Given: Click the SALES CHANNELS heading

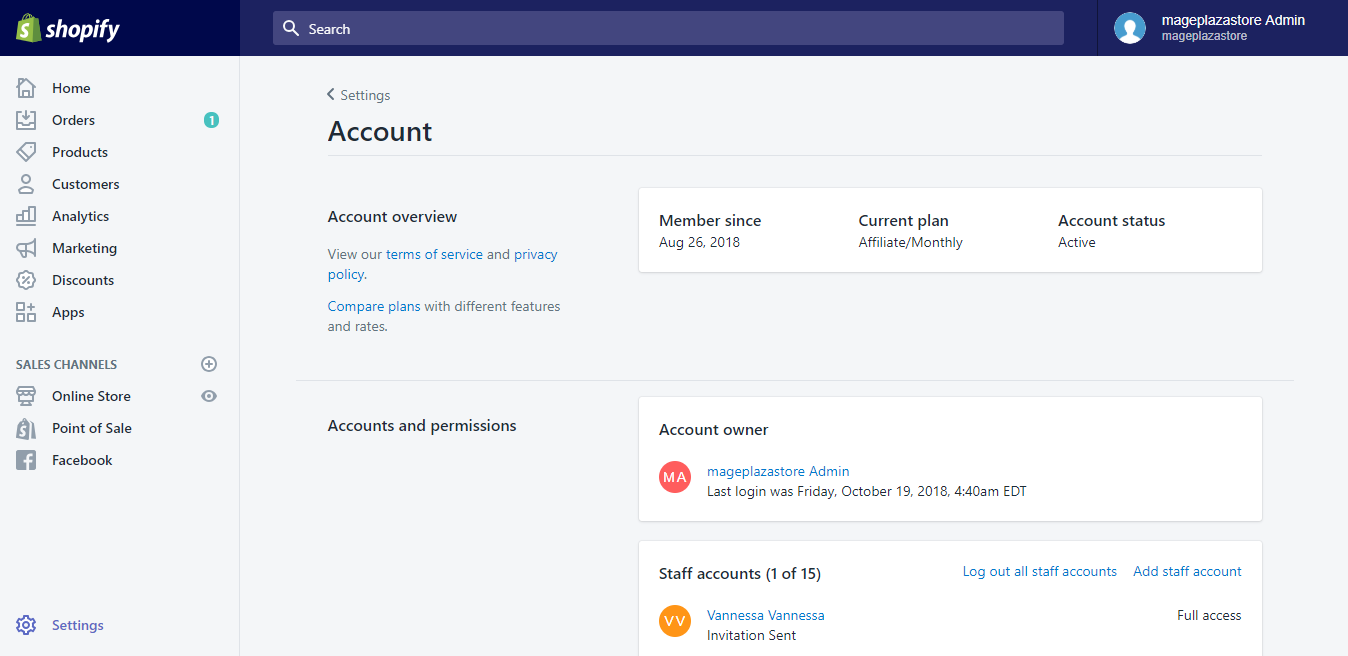Looking at the screenshot, I should click(66, 364).
